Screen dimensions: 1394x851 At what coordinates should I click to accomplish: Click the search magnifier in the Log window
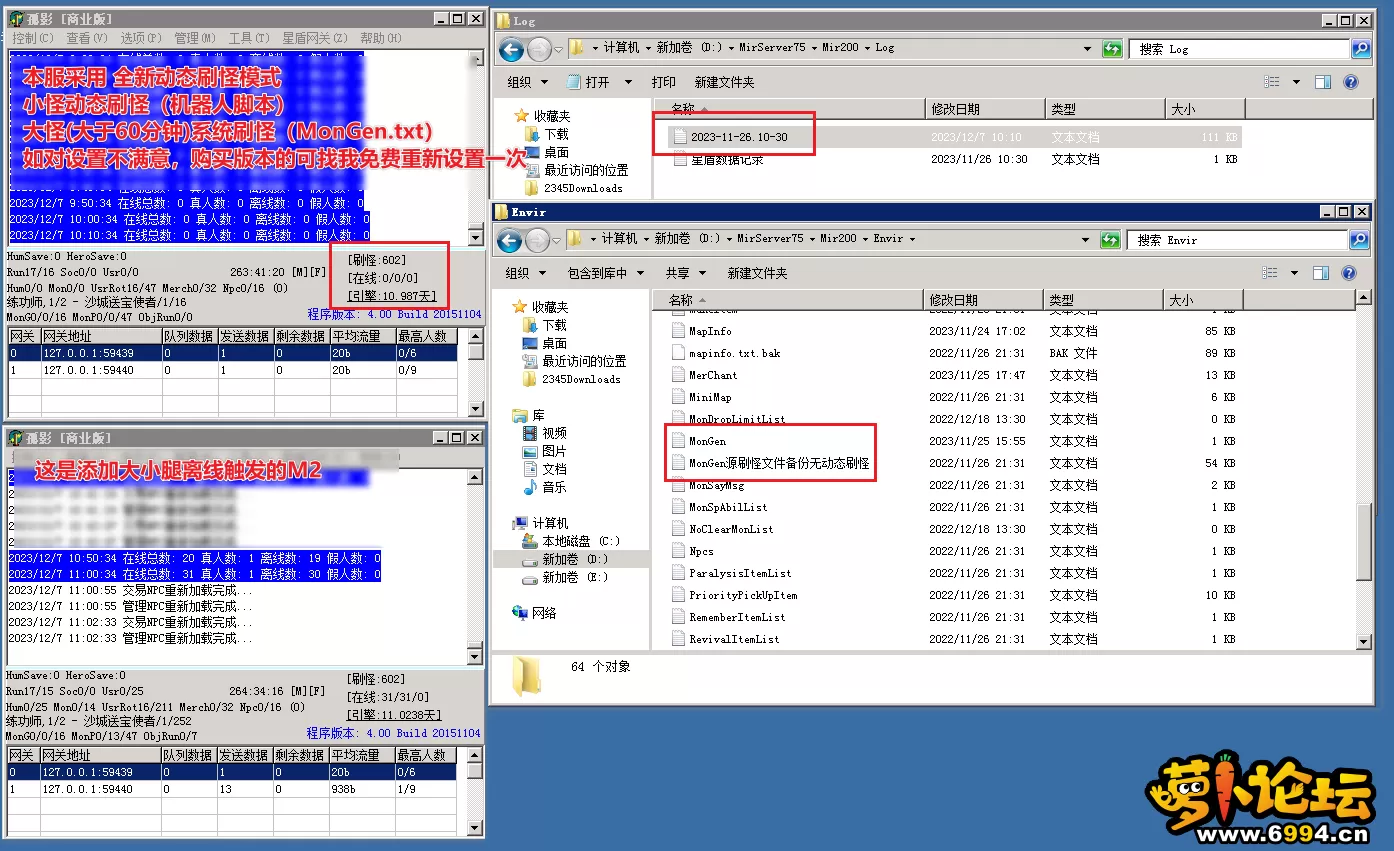(x=1360, y=48)
